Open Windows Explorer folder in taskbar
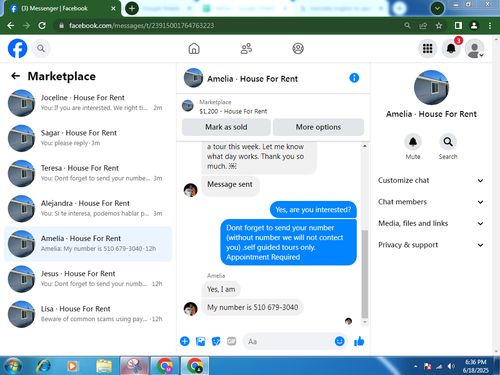This screenshot has height=375, width=500. [x=104, y=366]
